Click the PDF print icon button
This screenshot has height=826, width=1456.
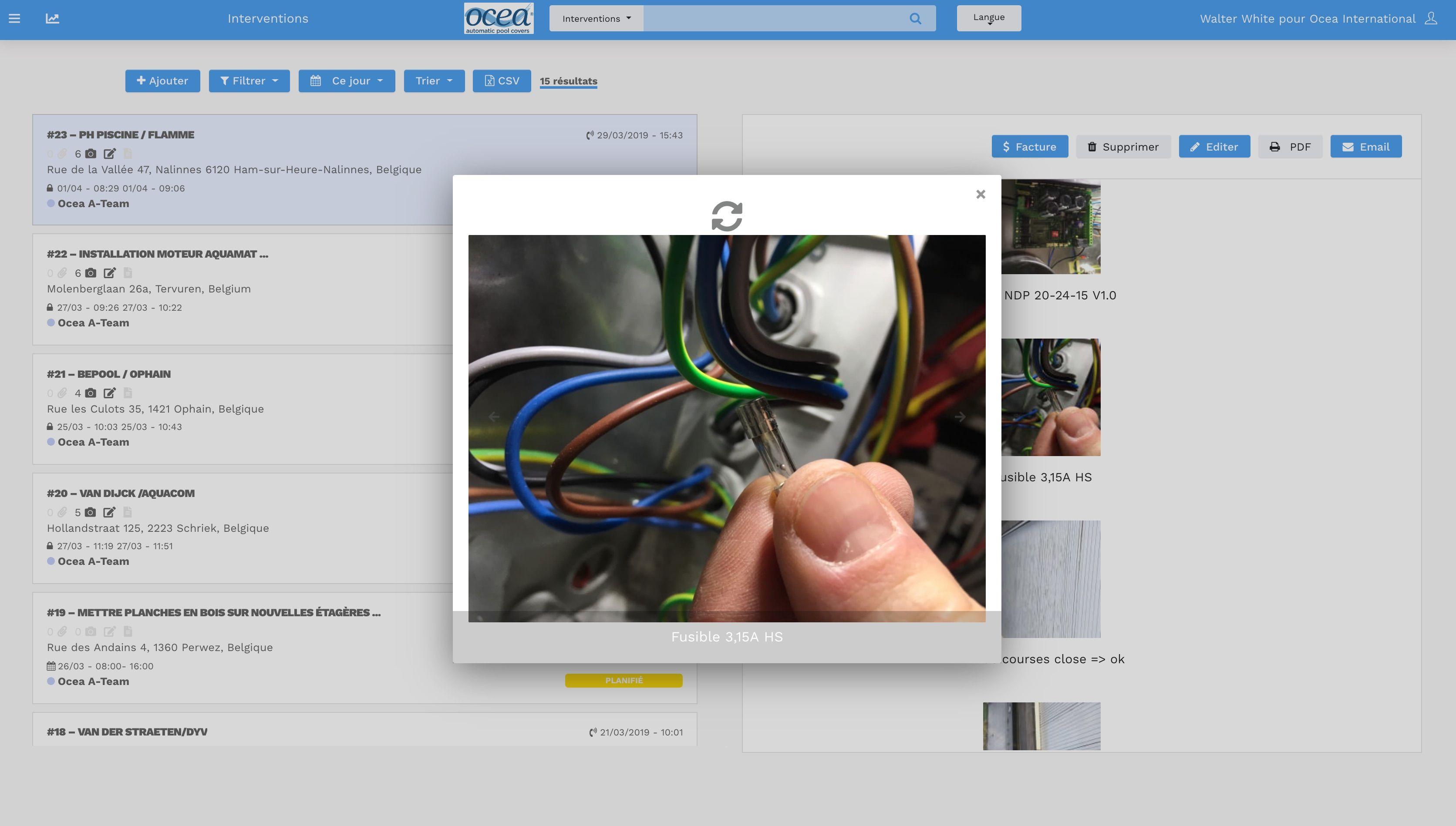pos(1290,146)
